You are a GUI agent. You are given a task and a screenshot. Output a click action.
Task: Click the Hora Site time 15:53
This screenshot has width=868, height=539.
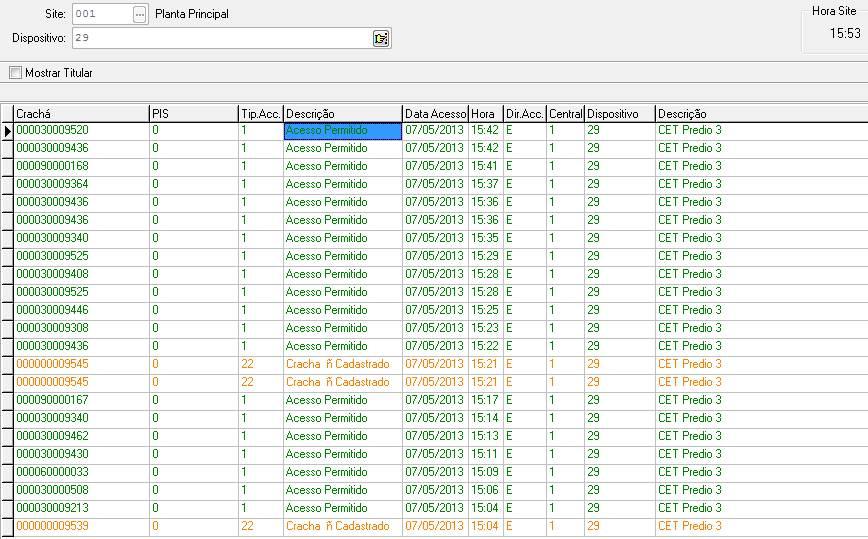tap(845, 33)
